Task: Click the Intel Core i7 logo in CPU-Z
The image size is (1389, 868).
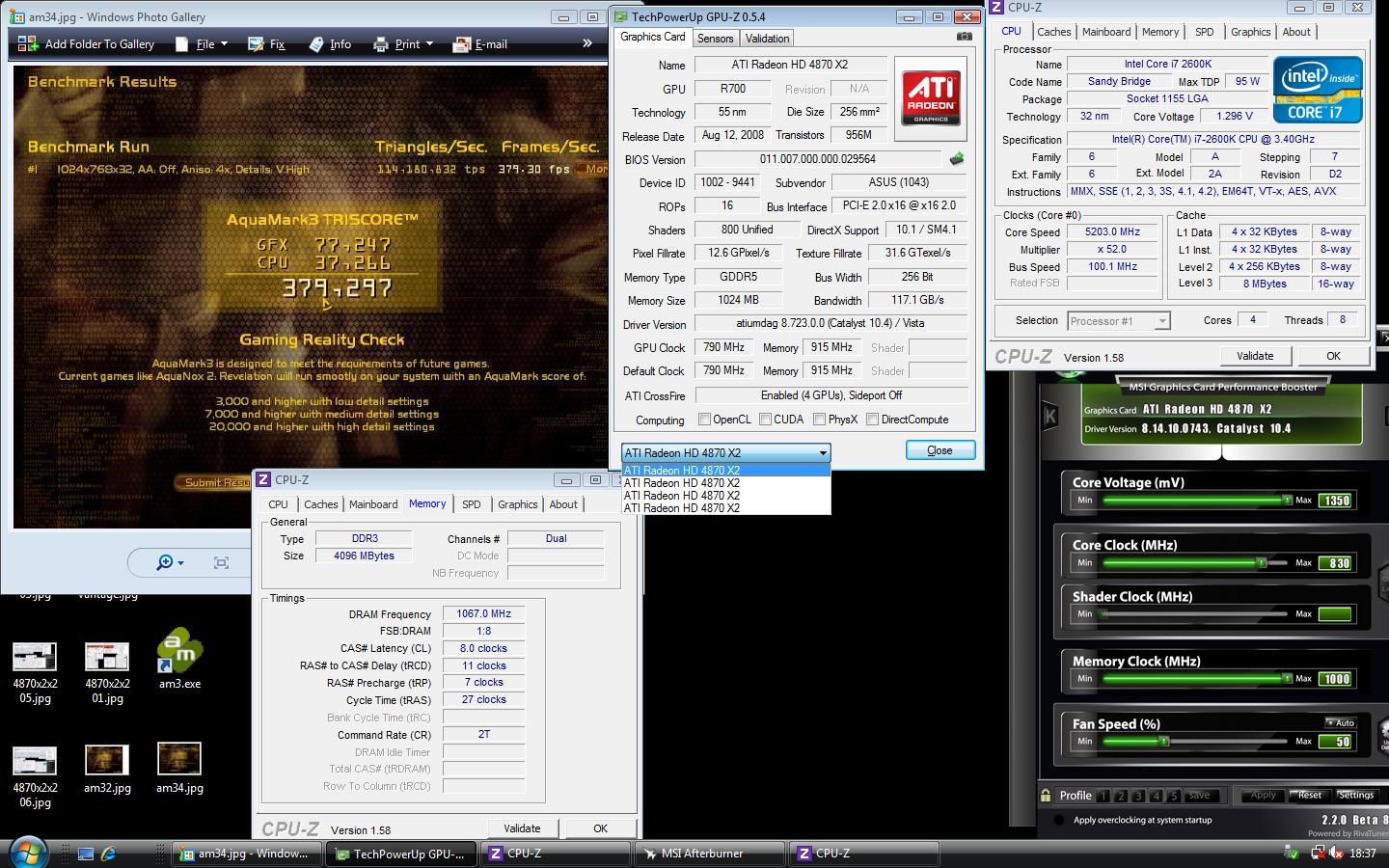Action: point(1318,90)
